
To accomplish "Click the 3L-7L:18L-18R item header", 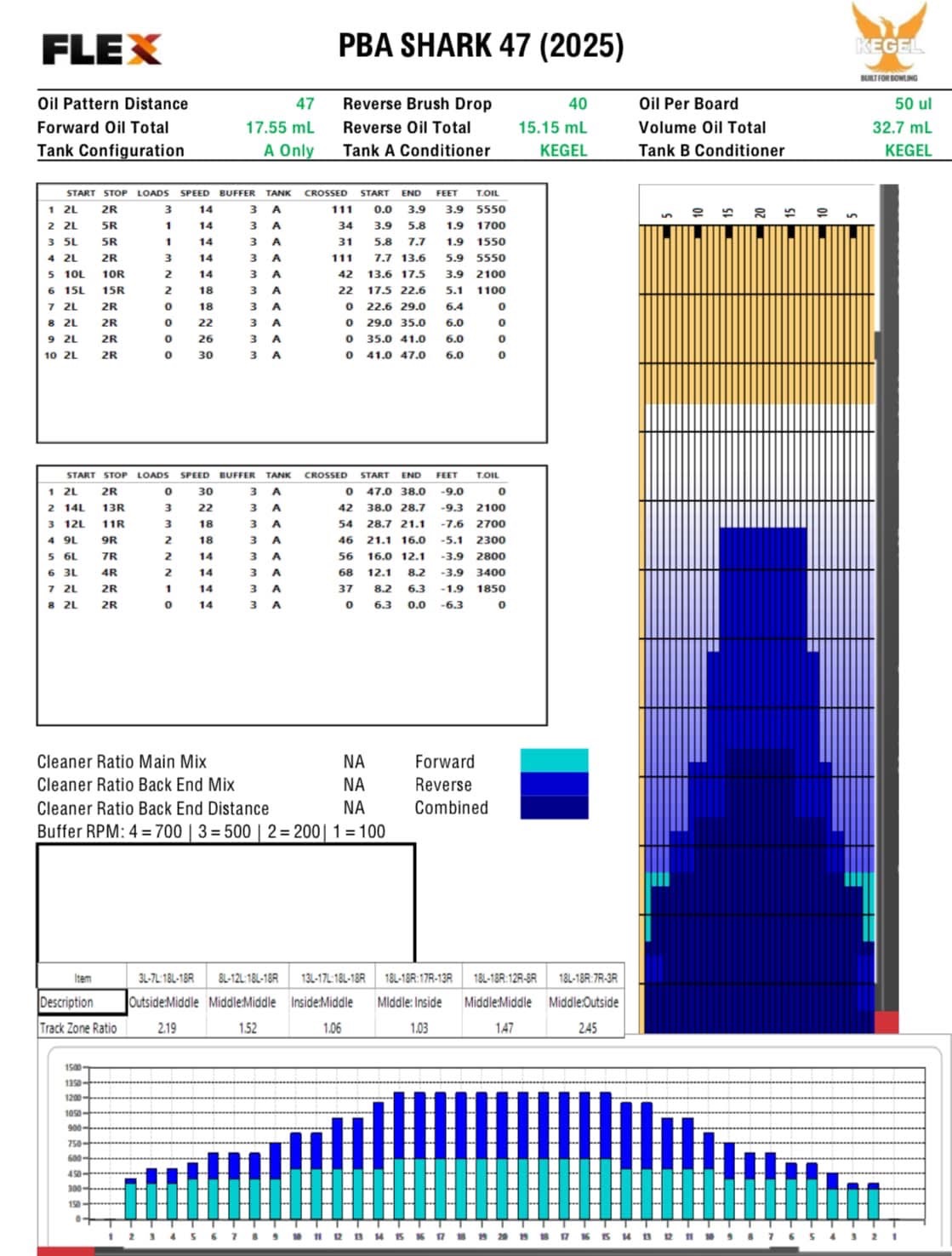I will [x=166, y=978].
